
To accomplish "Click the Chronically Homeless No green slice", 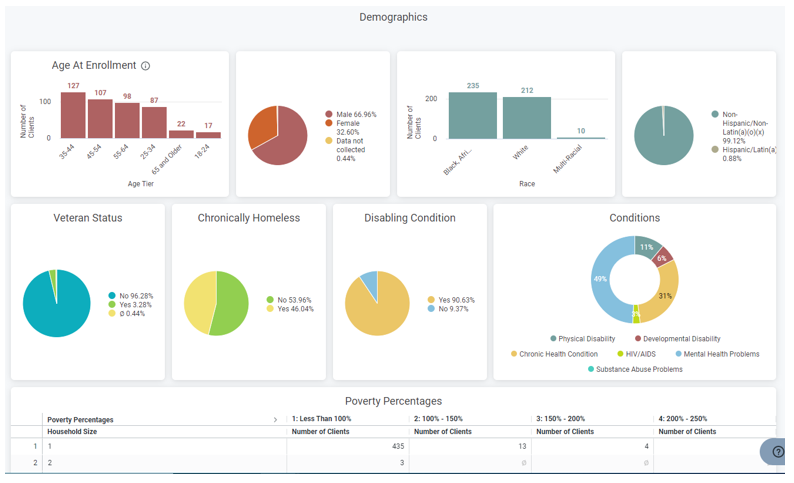I will coord(232,304).
